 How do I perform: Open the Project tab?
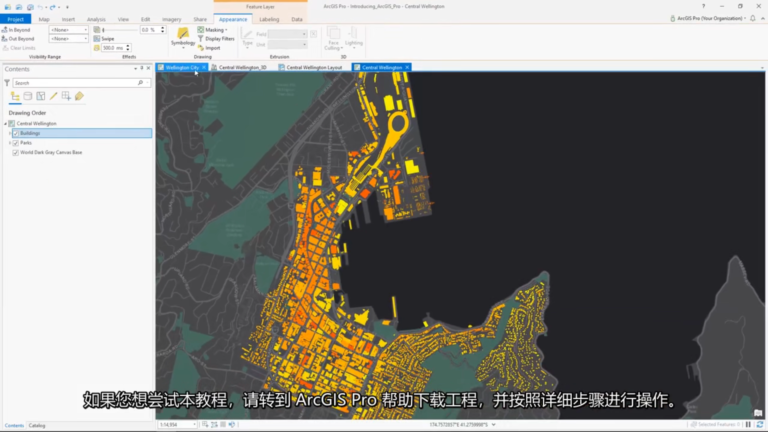click(15, 19)
